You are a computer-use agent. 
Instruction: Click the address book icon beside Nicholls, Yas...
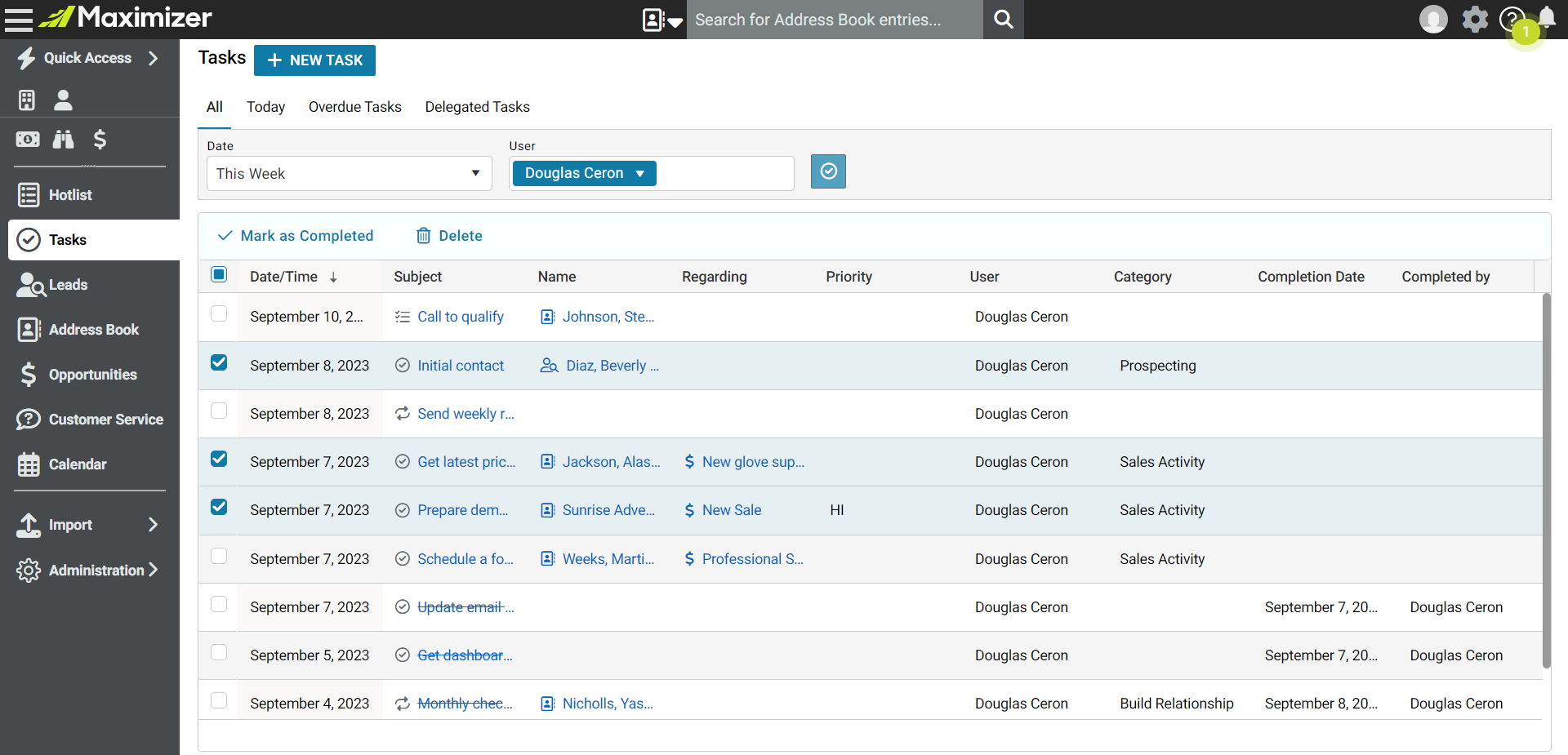coord(548,704)
